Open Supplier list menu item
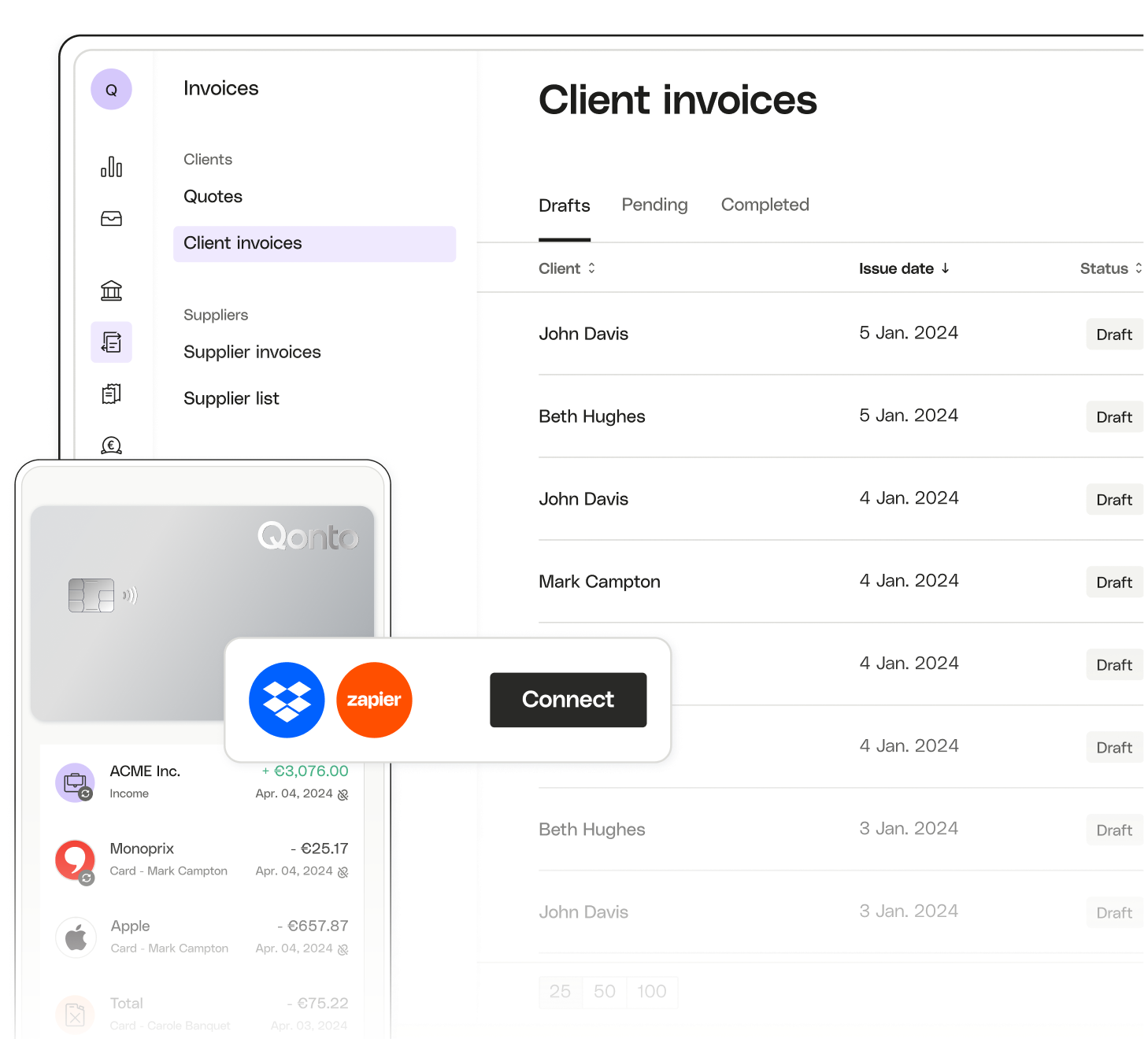This screenshot has height=1039, width=1148. coord(231,398)
